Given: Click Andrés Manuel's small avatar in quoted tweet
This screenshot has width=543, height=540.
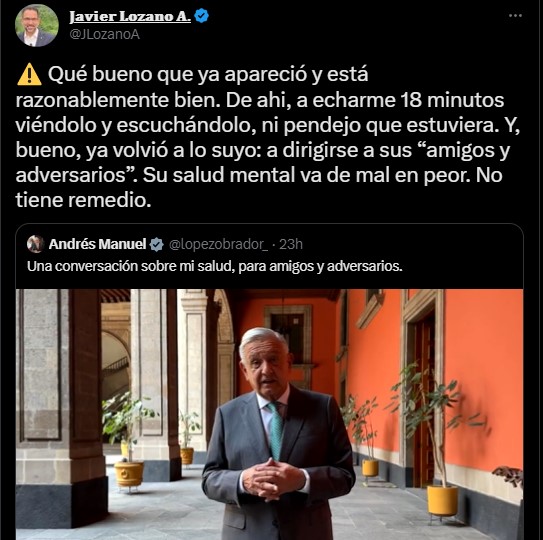Looking at the screenshot, I should (x=35, y=244).
